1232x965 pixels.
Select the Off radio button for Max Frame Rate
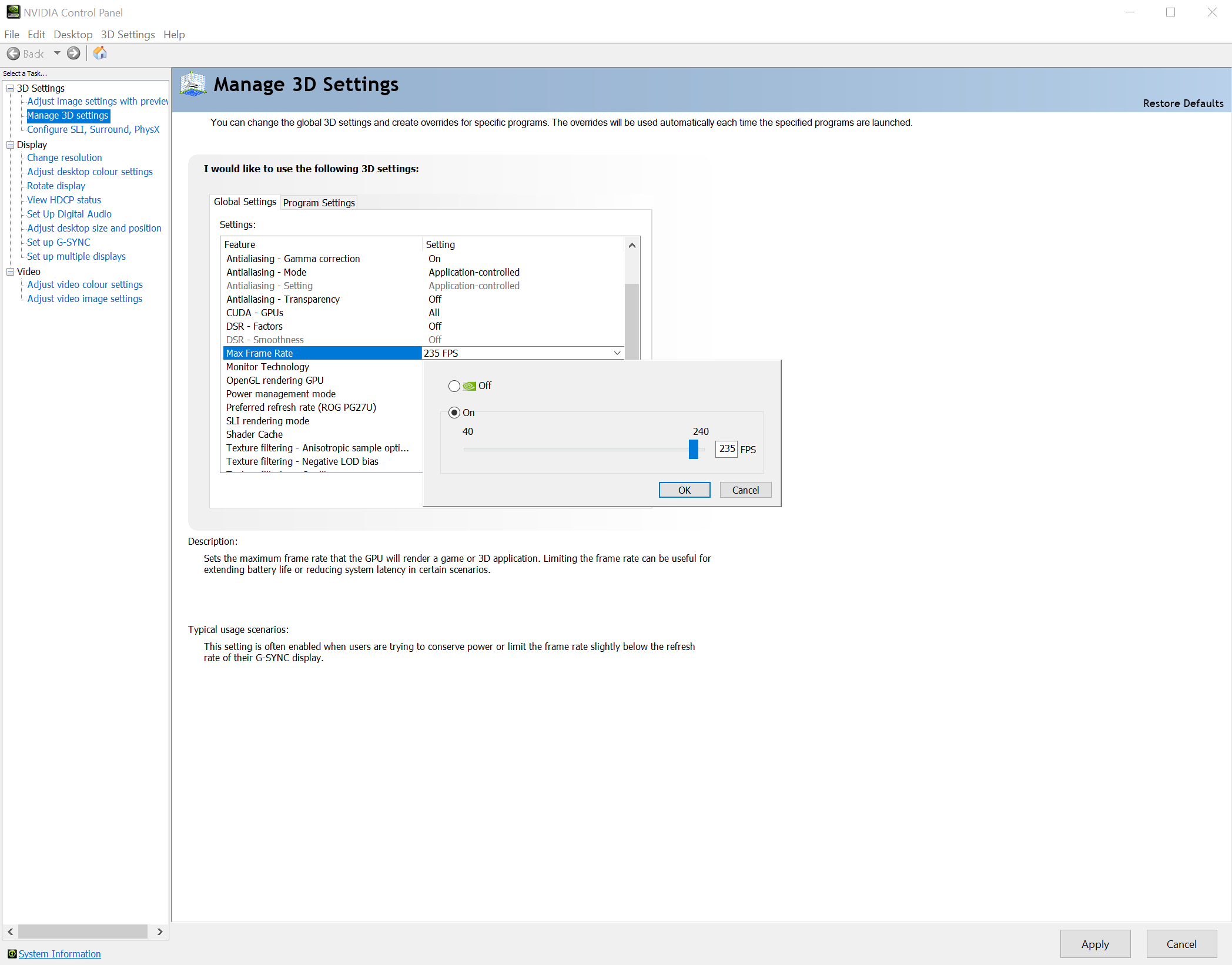[x=454, y=385]
